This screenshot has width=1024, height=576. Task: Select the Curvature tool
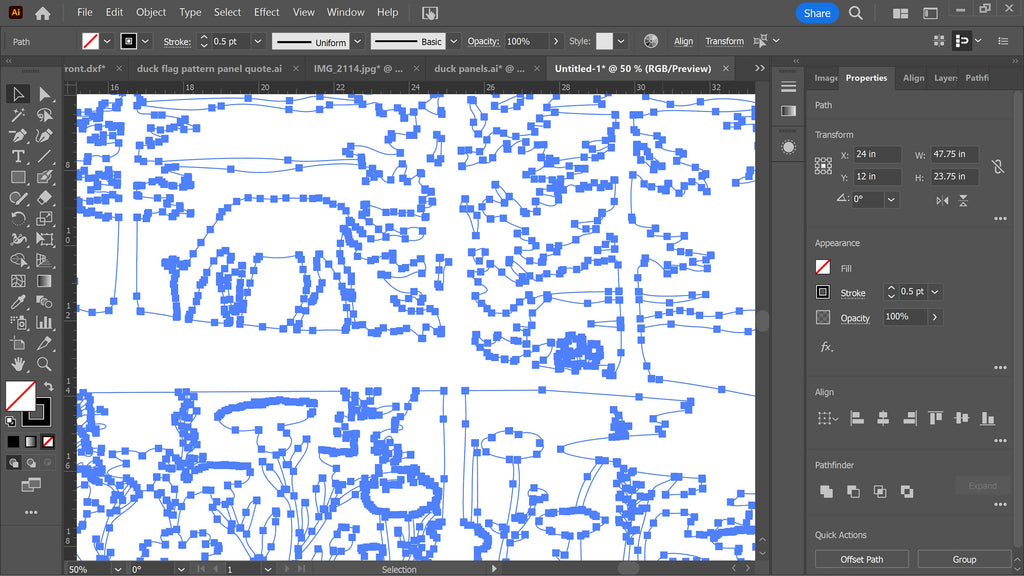click(44, 136)
